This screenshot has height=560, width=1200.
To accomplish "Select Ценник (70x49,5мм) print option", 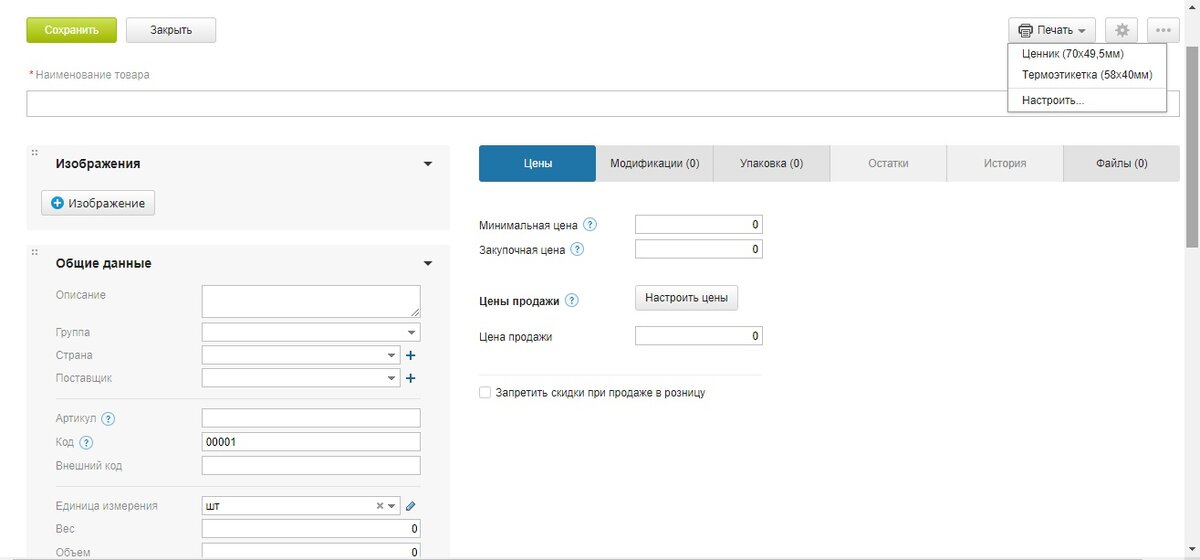I will [1072, 54].
